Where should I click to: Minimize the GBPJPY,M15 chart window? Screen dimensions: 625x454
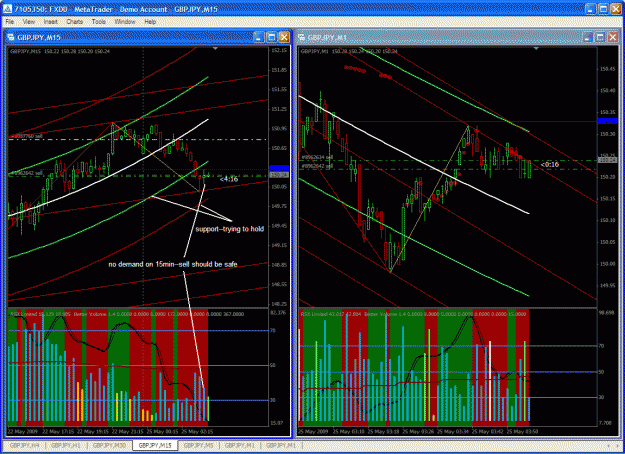259,37
